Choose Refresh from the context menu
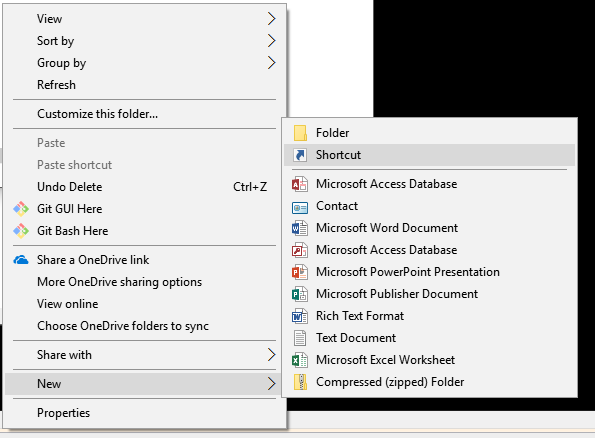This screenshot has height=438, width=595. click(x=145, y=84)
